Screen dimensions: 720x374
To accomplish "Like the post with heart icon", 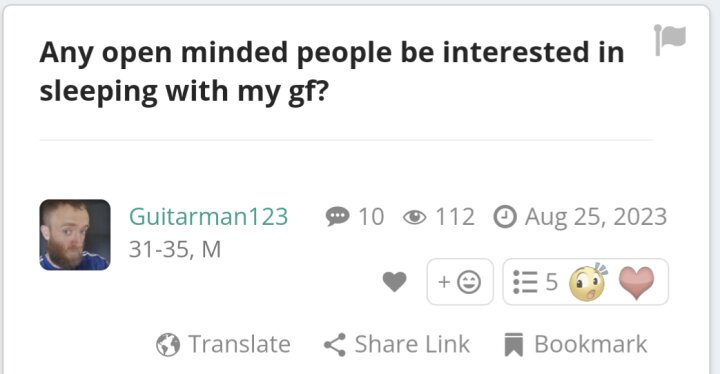I will click(394, 282).
